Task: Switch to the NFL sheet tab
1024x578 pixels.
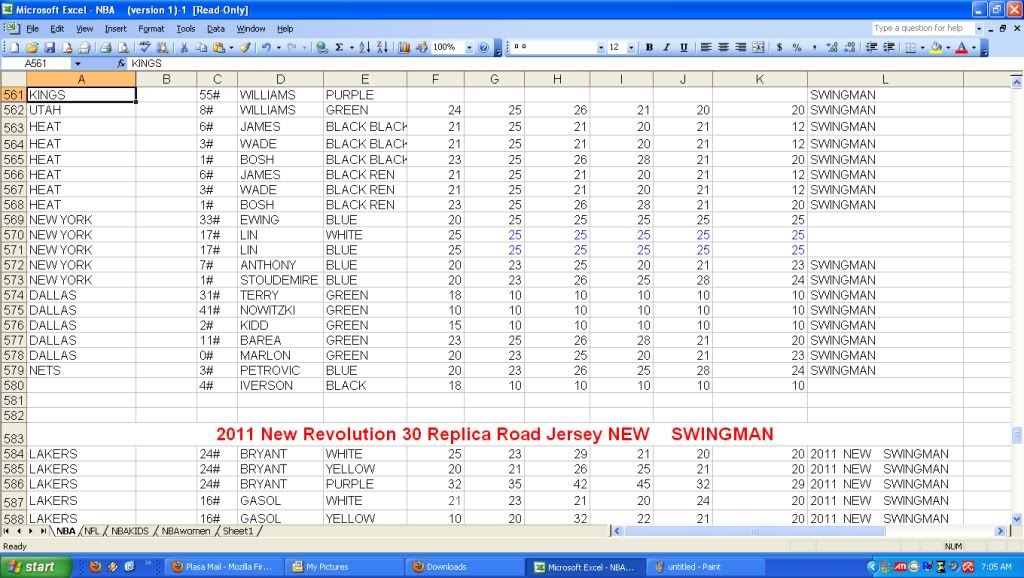Action: click(x=92, y=531)
